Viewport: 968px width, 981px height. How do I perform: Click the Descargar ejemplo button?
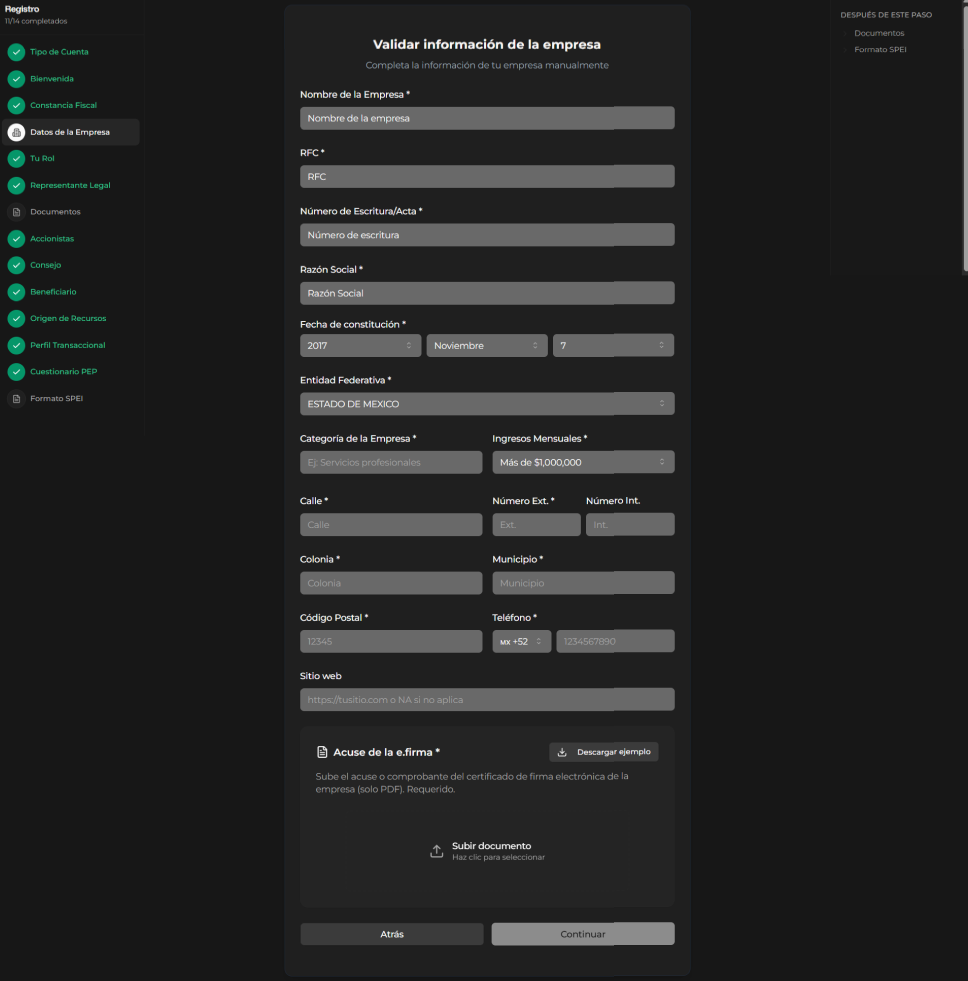[x=604, y=752]
